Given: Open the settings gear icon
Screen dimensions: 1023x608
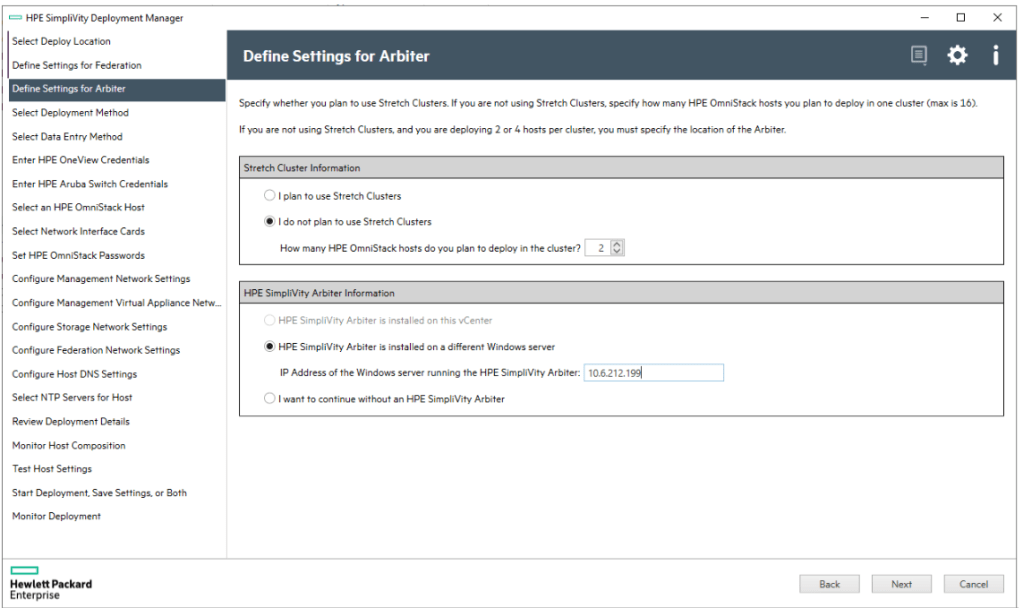Looking at the screenshot, I should tap(957, 56).
